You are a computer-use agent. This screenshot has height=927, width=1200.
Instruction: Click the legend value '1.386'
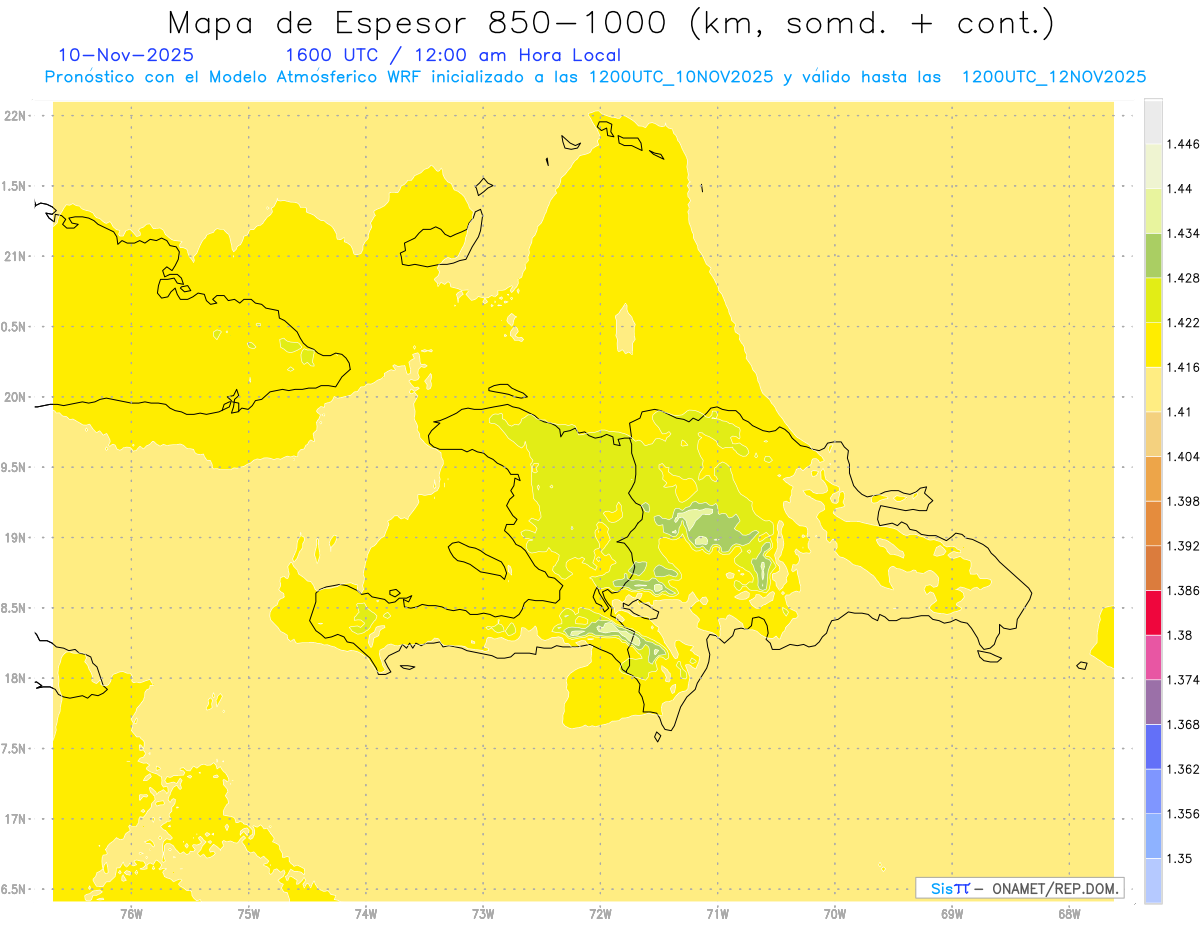(1184, 591)
